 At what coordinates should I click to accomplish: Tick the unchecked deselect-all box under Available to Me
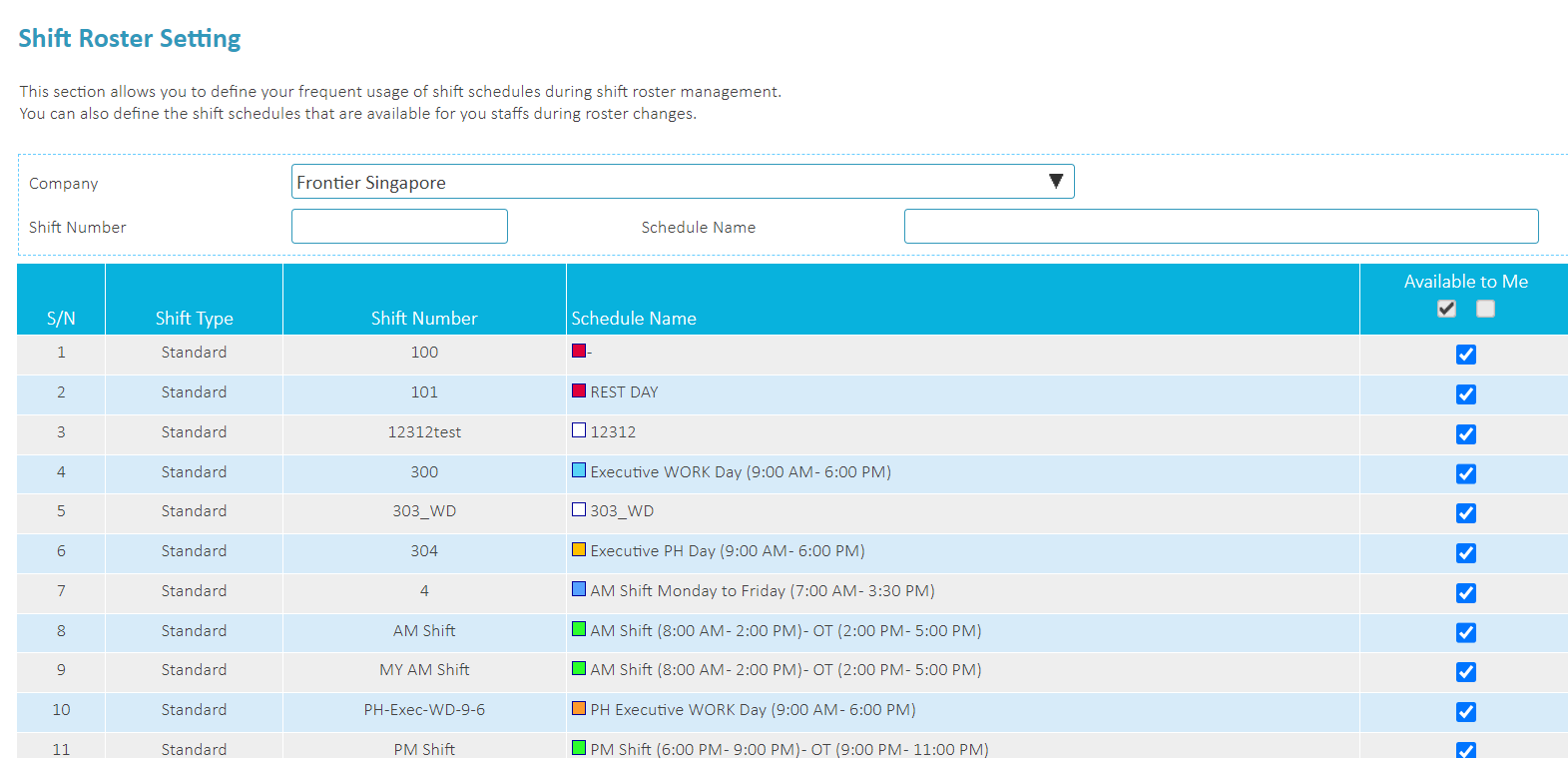(x=1485, y=309)
